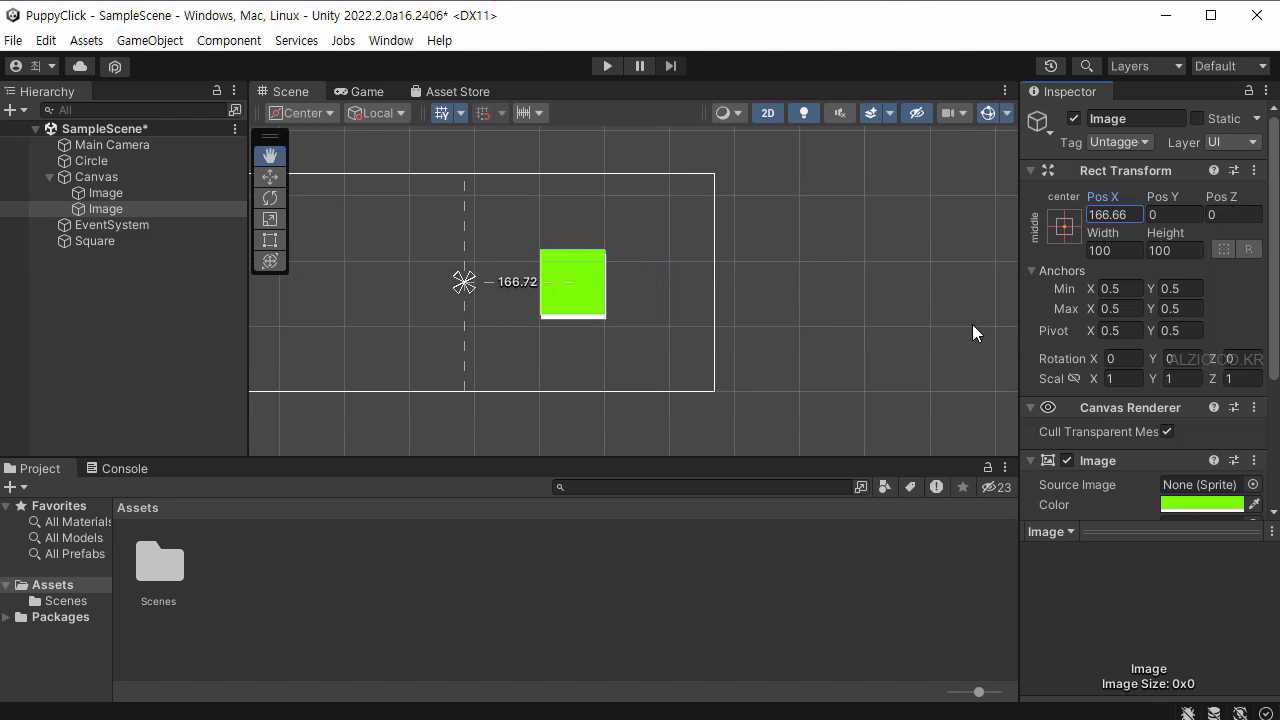The width and height of the screenshot is (1280, 720).
Task: Click the Pos X input field
Action: coord(1114,215)
